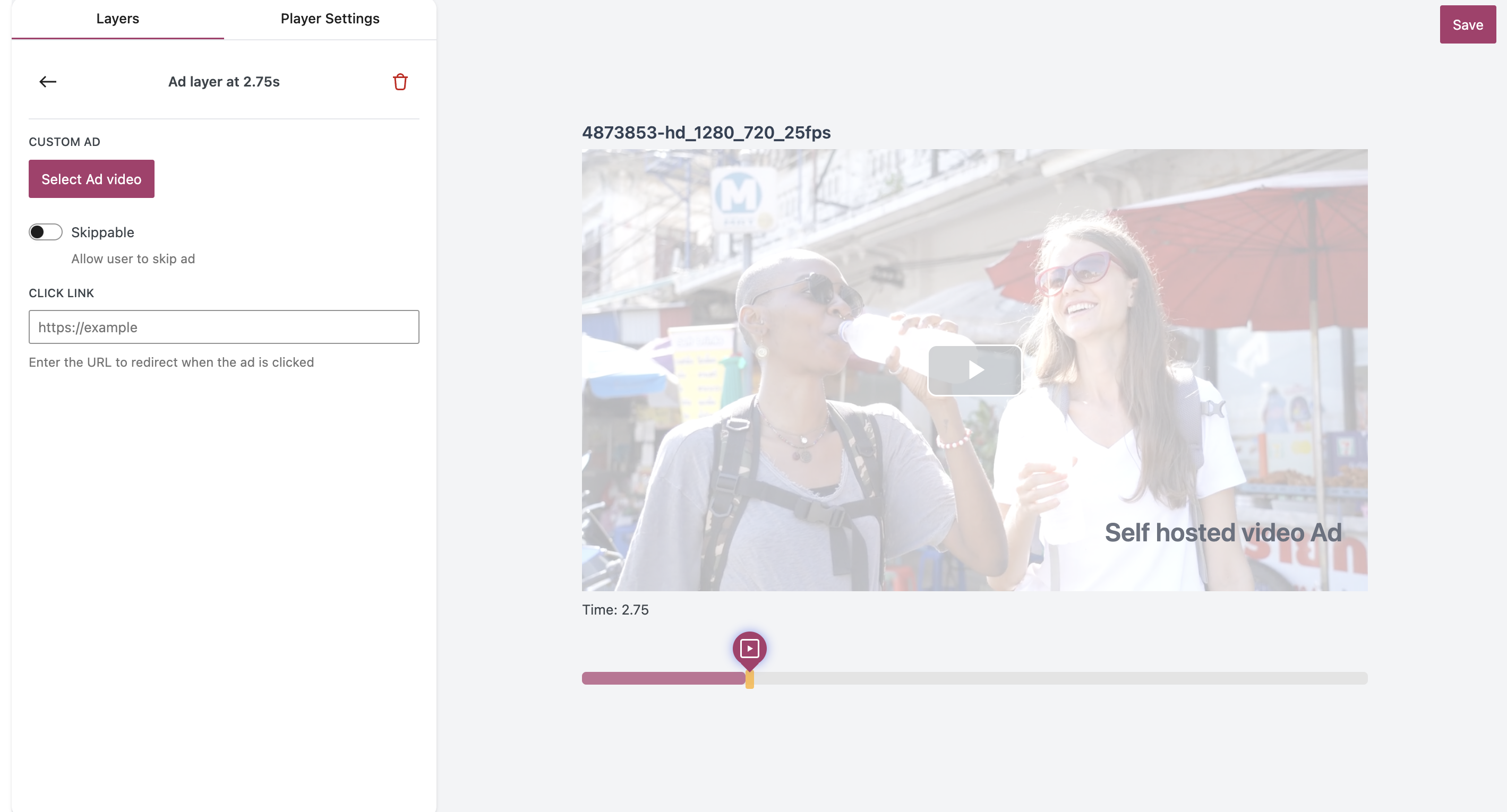Click the unfilled gray part of timeline
Screen dimensions: 1507x812
1053,678
